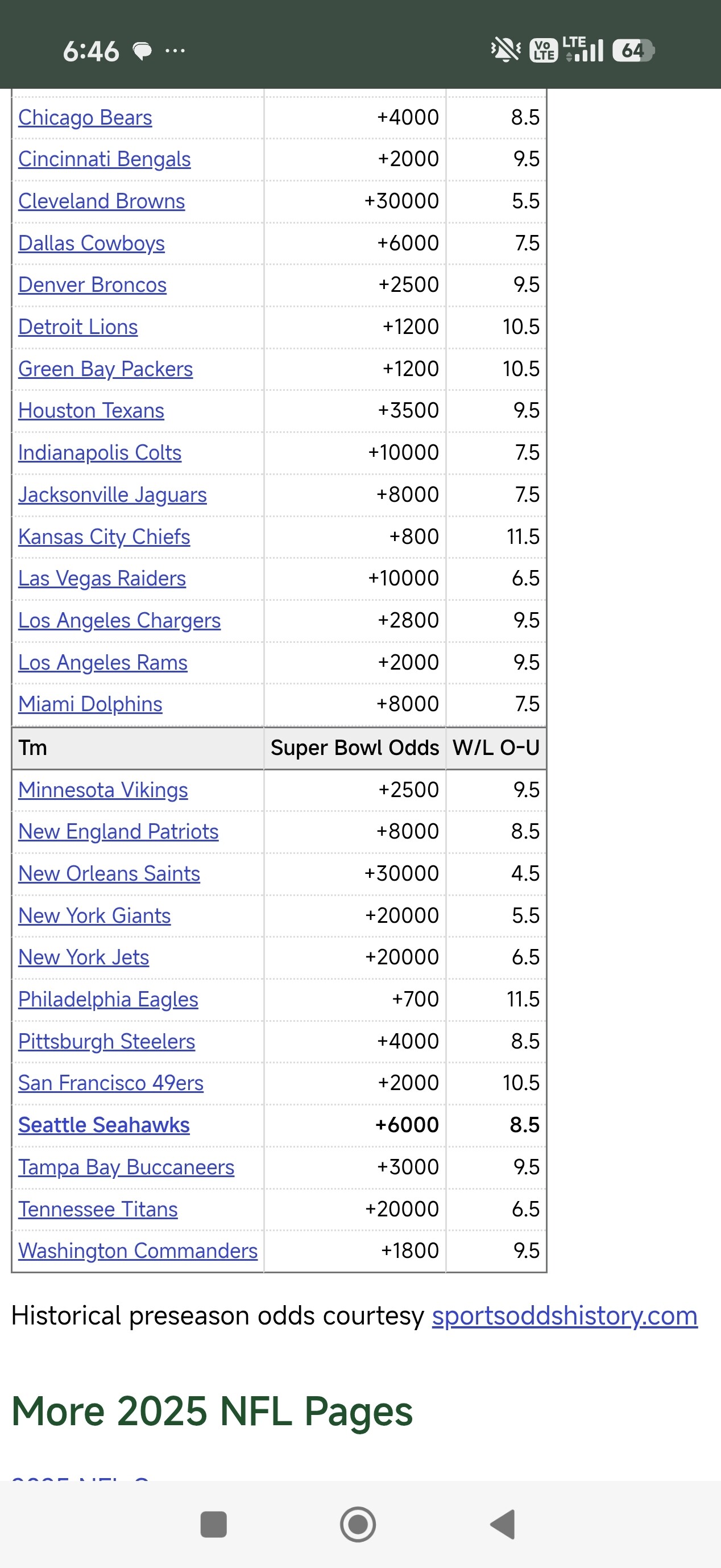721x1568 pixels.
Task: Visit the sportsoddshistory.com link
Action: [565, 1316]
